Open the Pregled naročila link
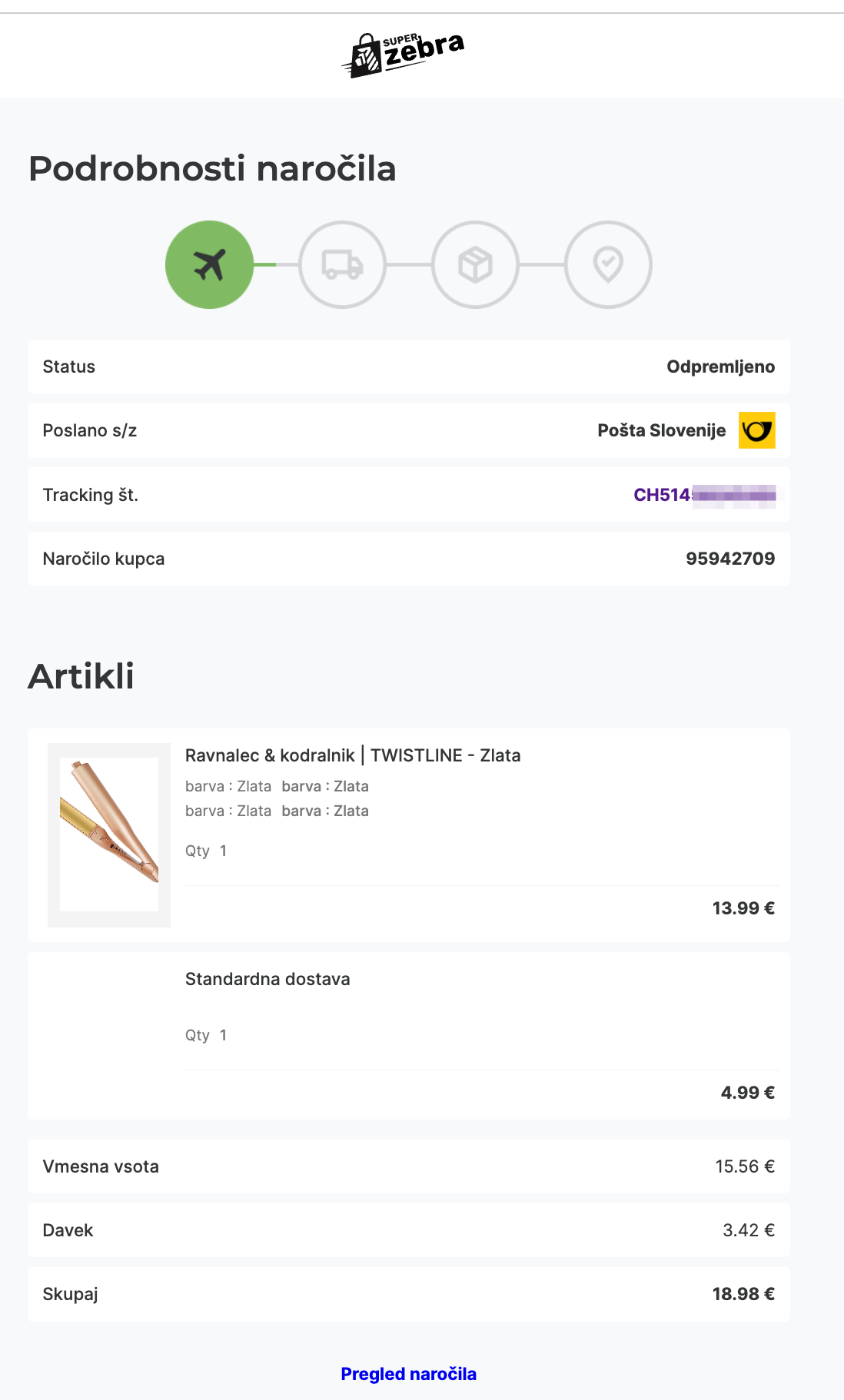Screen dimensions: 844x1400 coord(408,1374)
